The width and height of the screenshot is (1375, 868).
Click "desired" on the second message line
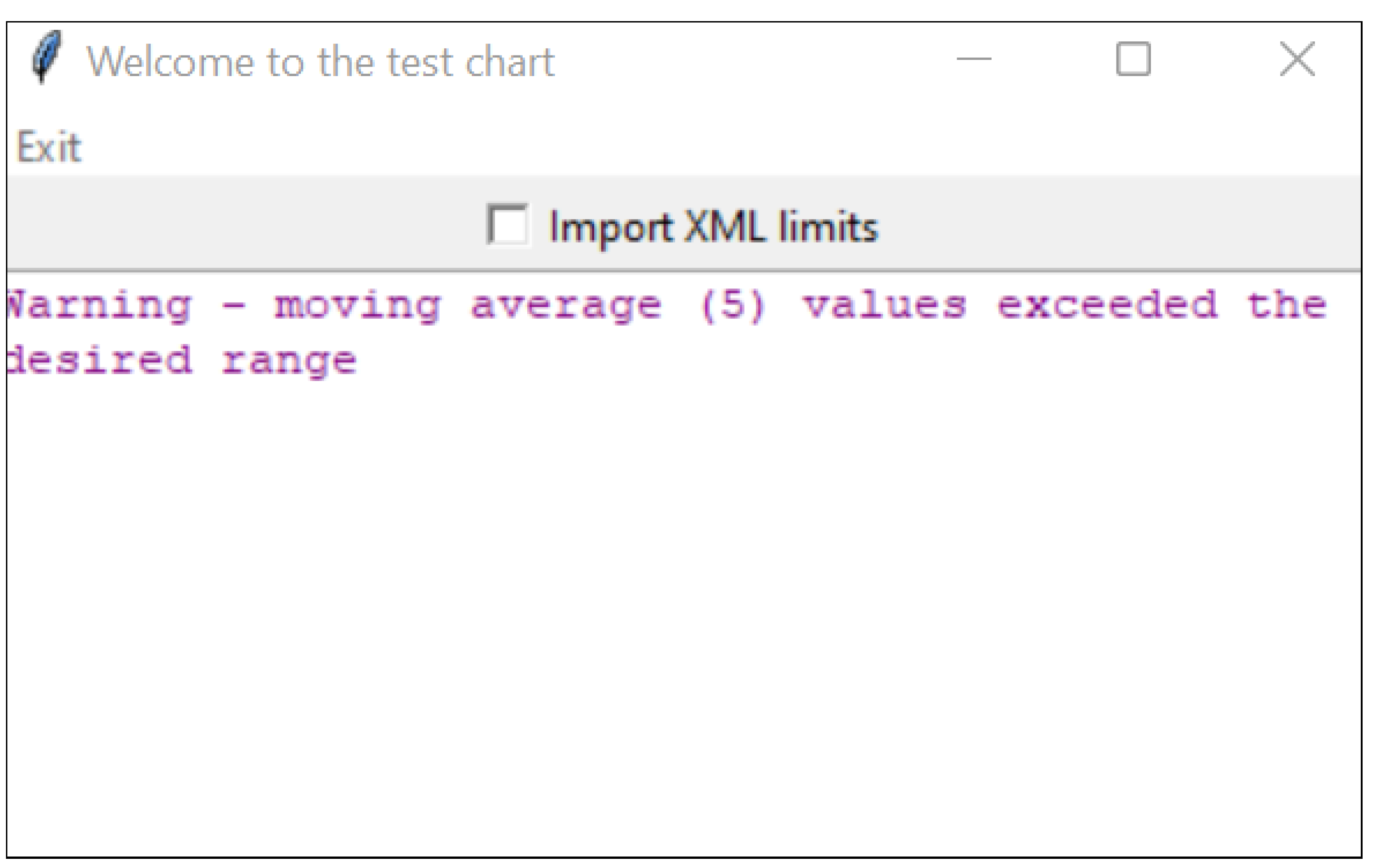[101, 361]
